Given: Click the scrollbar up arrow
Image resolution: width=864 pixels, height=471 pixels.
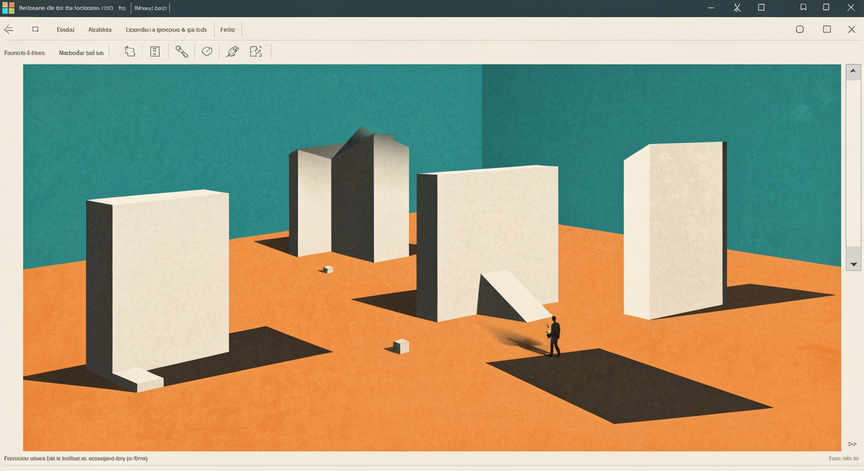Looking at the screenshot, I should pyautogui.click(x=853, y=72).
